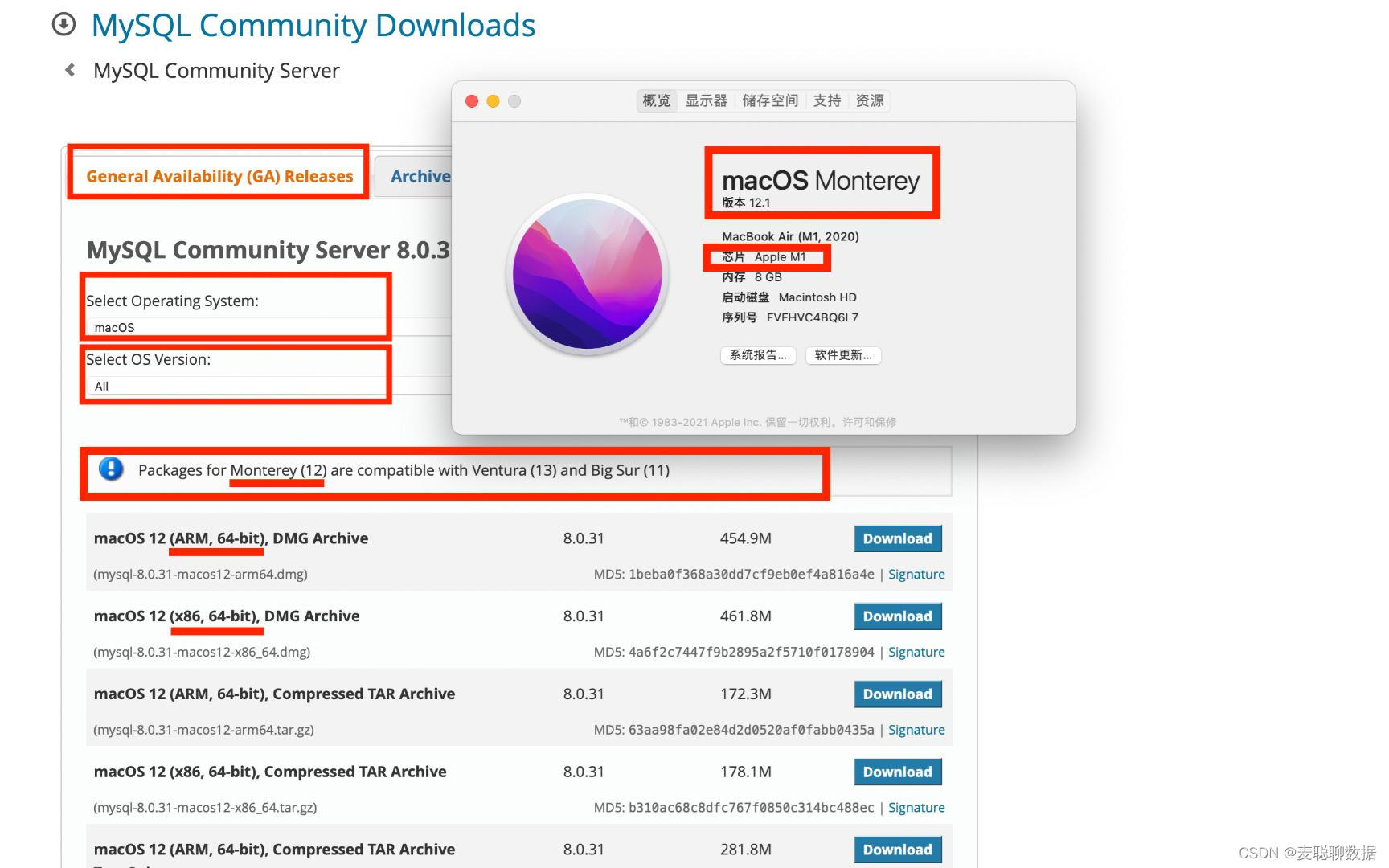1389x868 pixels.
Task: Click the macOS Monterey logo image
Action: click(588, 273)
